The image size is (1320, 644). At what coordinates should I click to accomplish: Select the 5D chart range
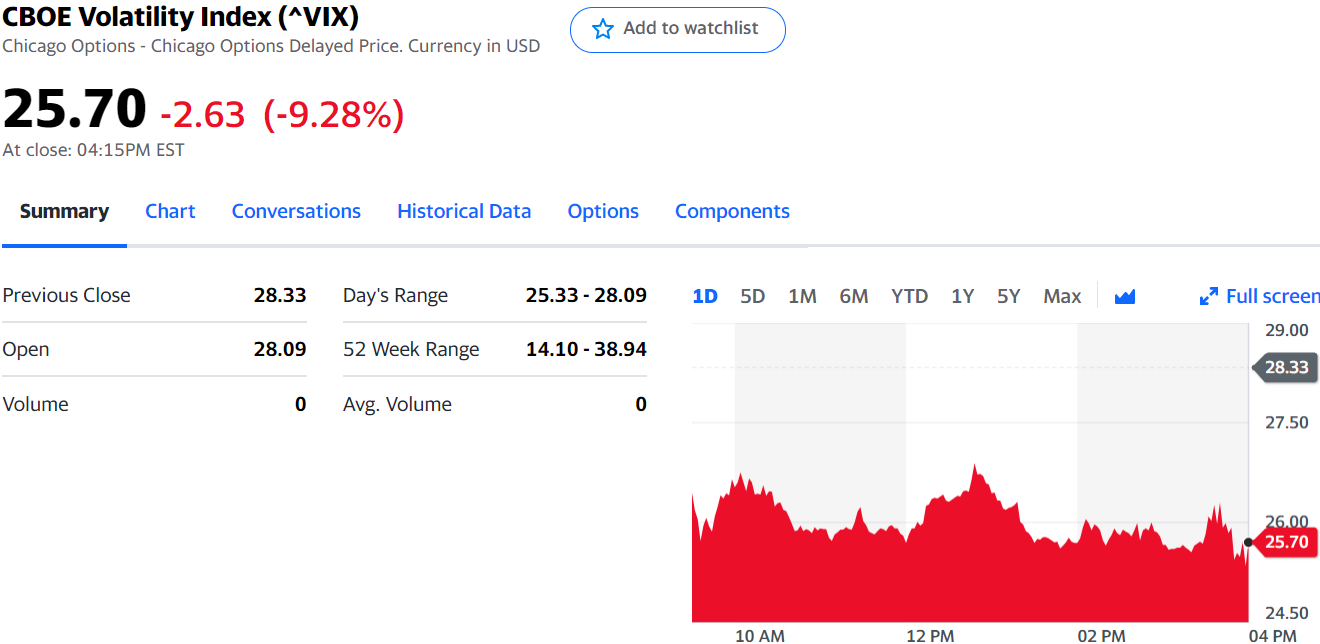point(752,296)
